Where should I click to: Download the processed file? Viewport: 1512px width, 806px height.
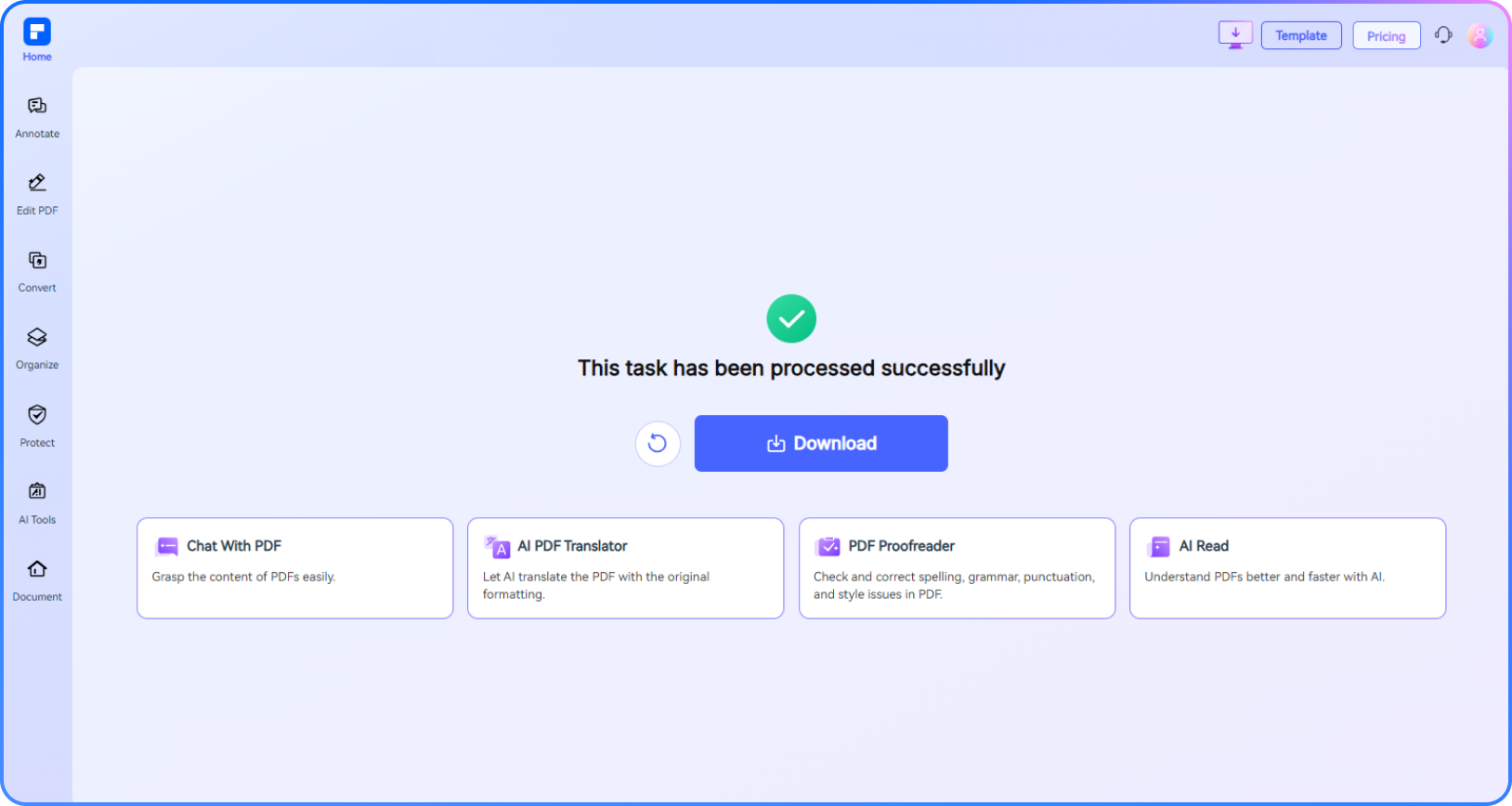tap(821, 444)
